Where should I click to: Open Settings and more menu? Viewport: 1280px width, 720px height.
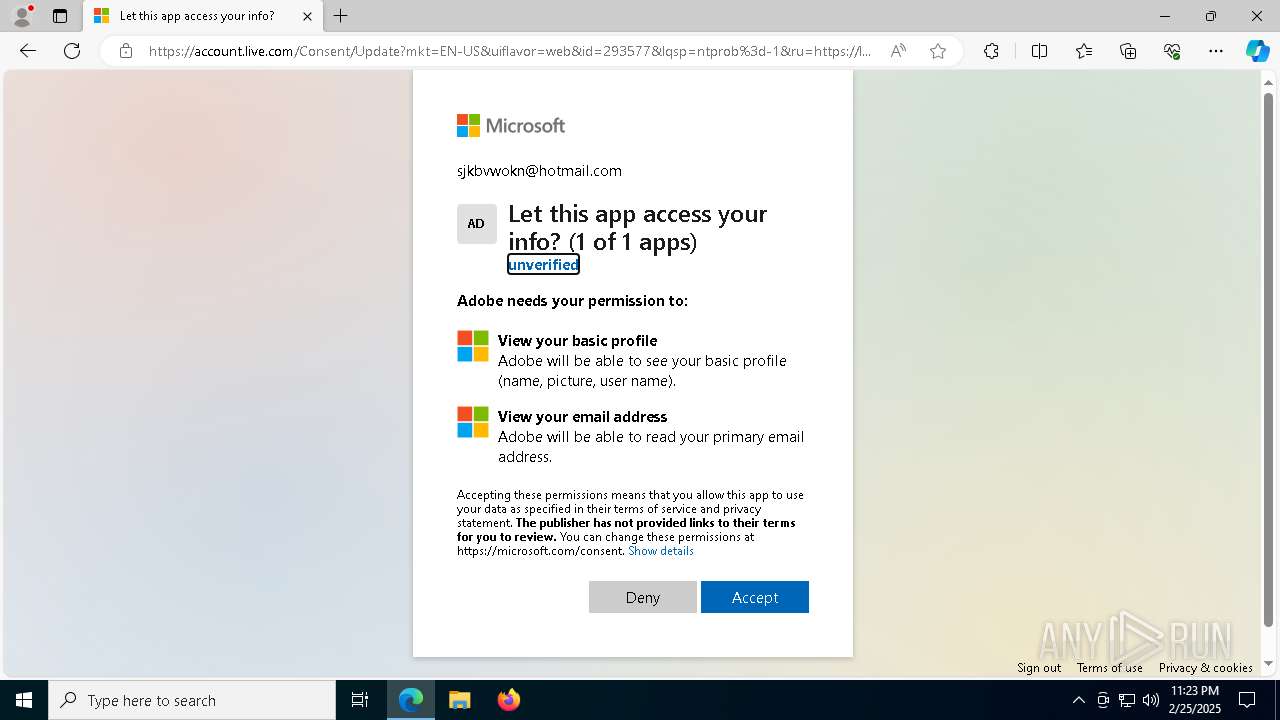(x=1216, y=51)
